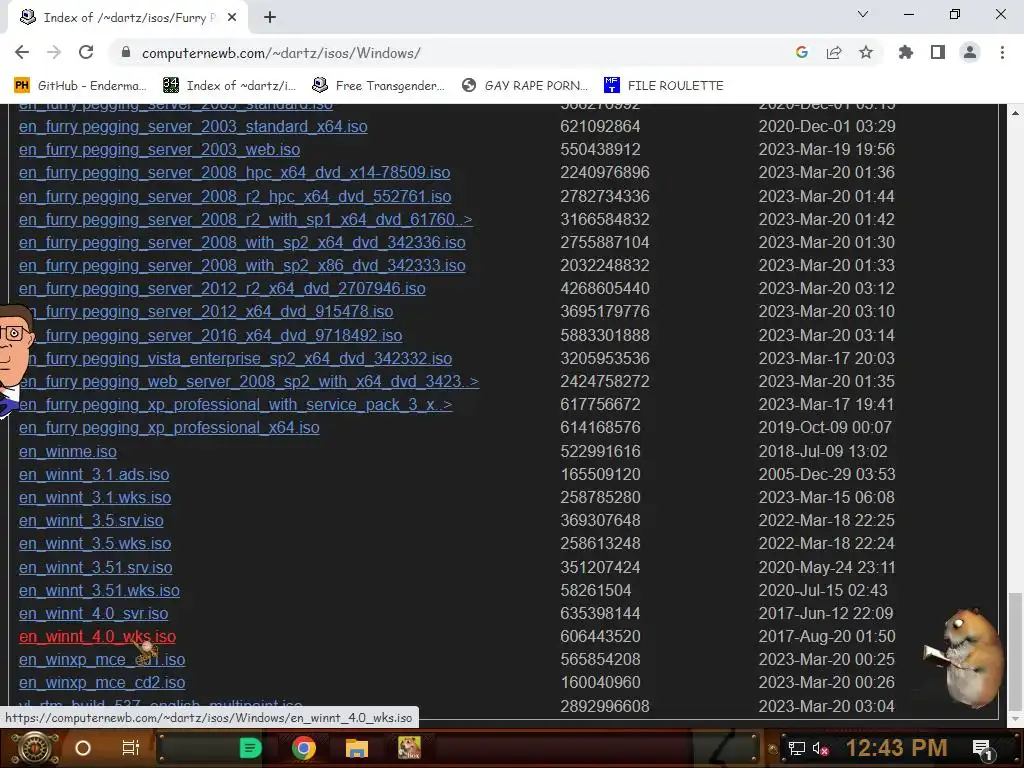Click file size 606443520
1024x768 pixels.
point(600,637)
